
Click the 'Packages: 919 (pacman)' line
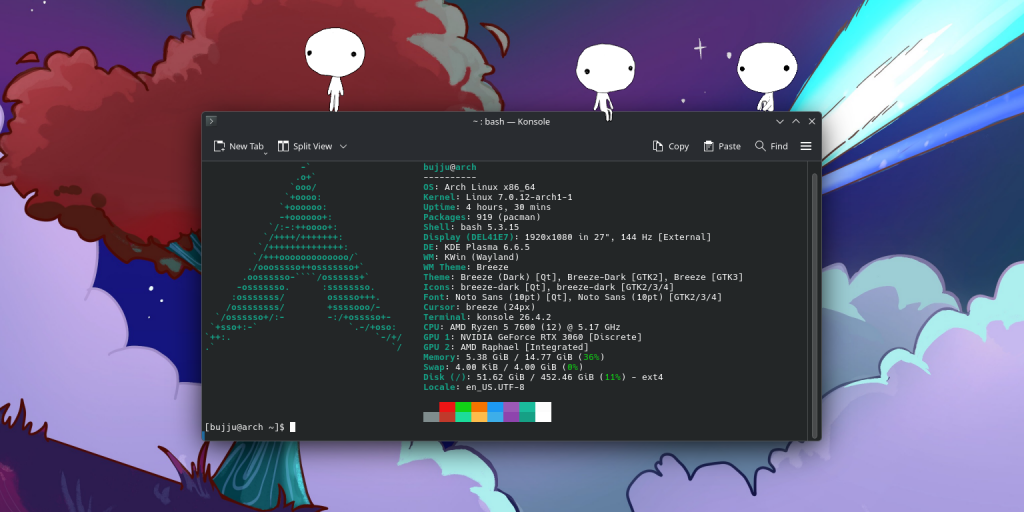481,217
